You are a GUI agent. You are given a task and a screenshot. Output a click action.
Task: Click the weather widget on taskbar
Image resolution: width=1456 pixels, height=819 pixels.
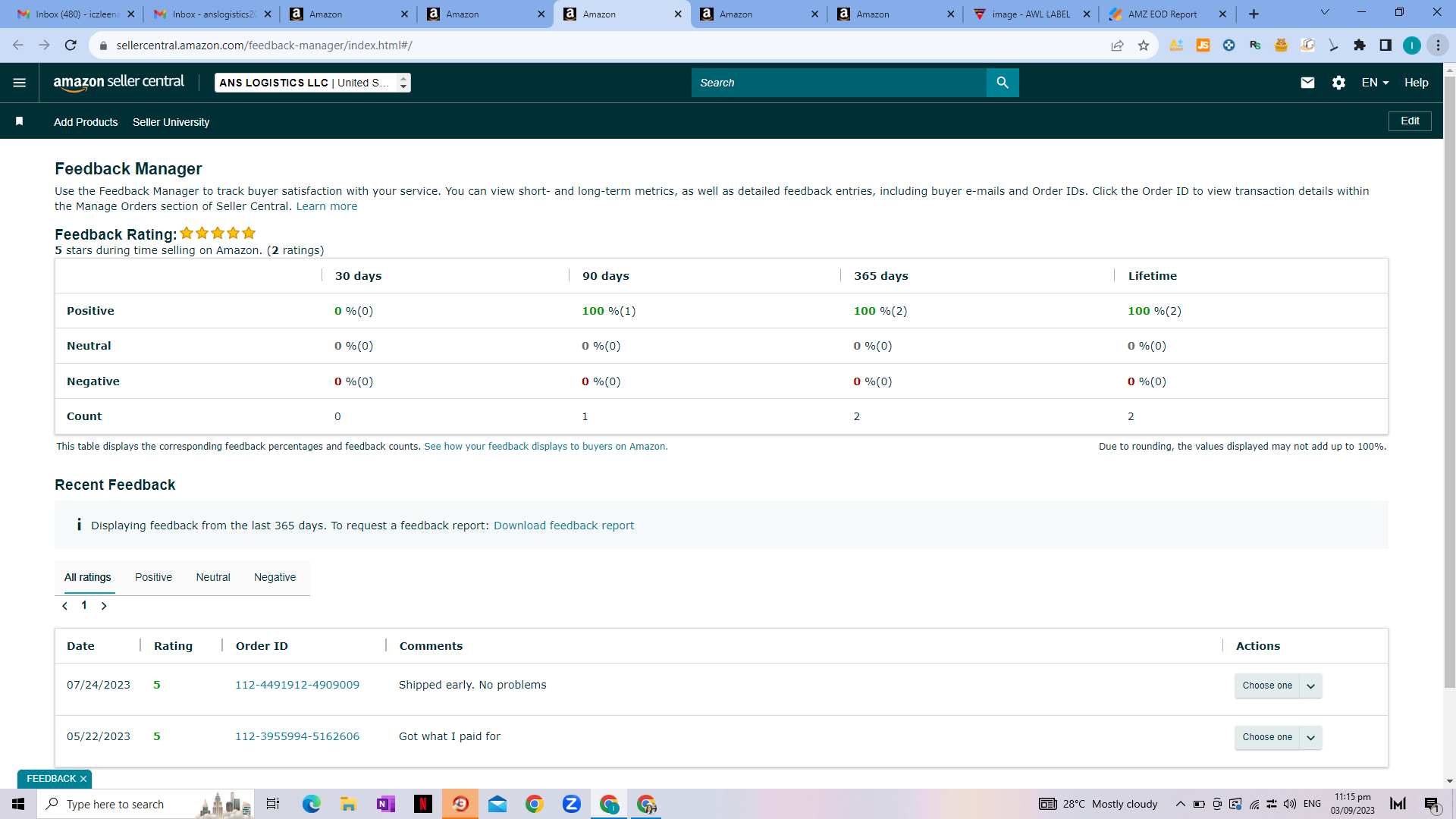coord(1098,804)
